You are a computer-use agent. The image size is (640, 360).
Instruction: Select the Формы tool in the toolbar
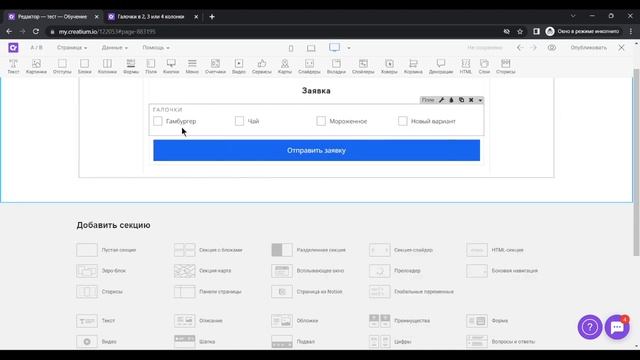tap(131, 67)
